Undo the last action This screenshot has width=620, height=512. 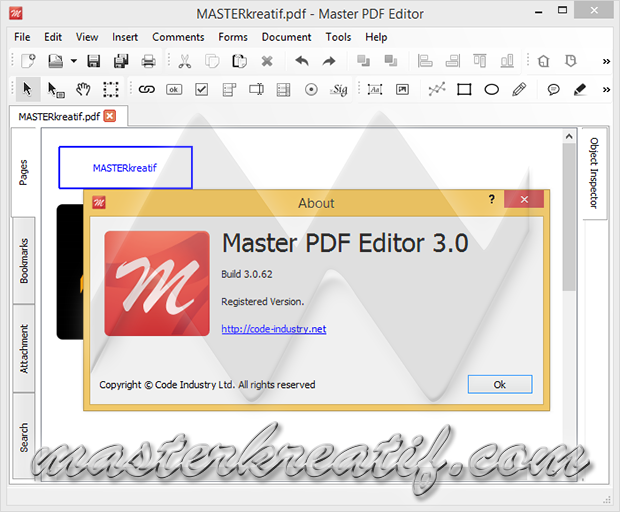[x=302, y=61]
